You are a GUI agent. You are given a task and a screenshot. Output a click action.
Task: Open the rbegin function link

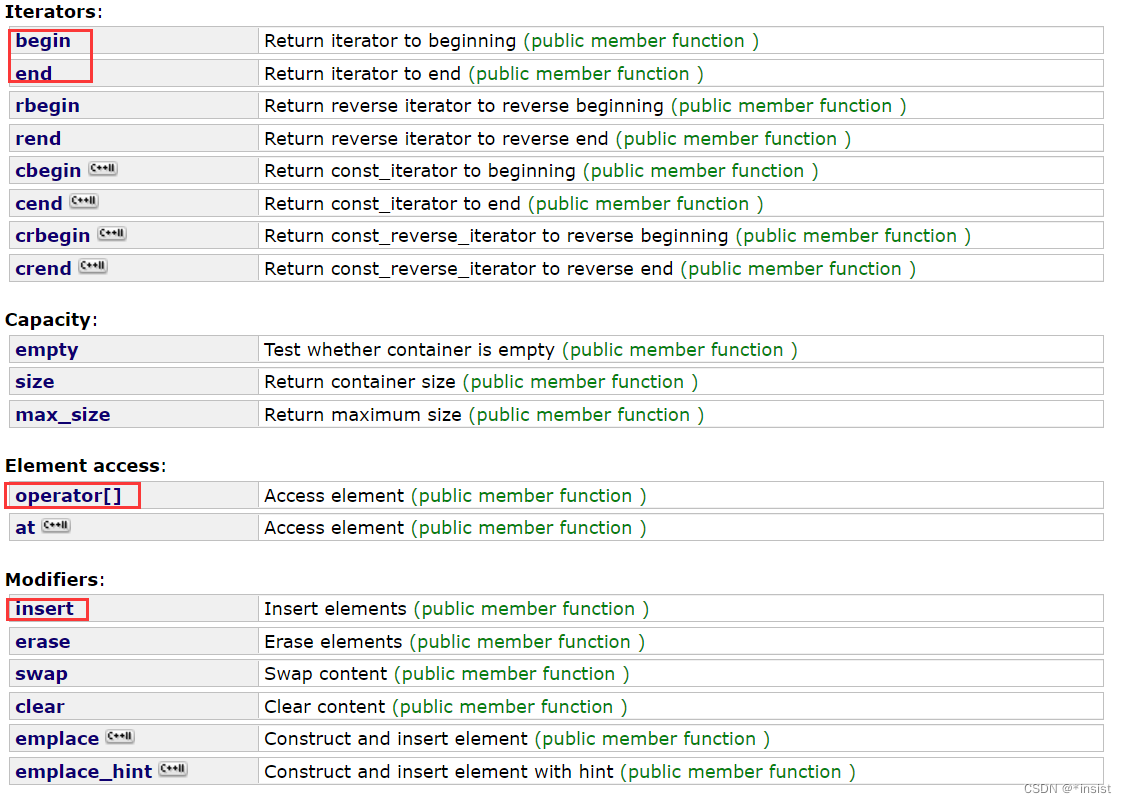(47, 106)
